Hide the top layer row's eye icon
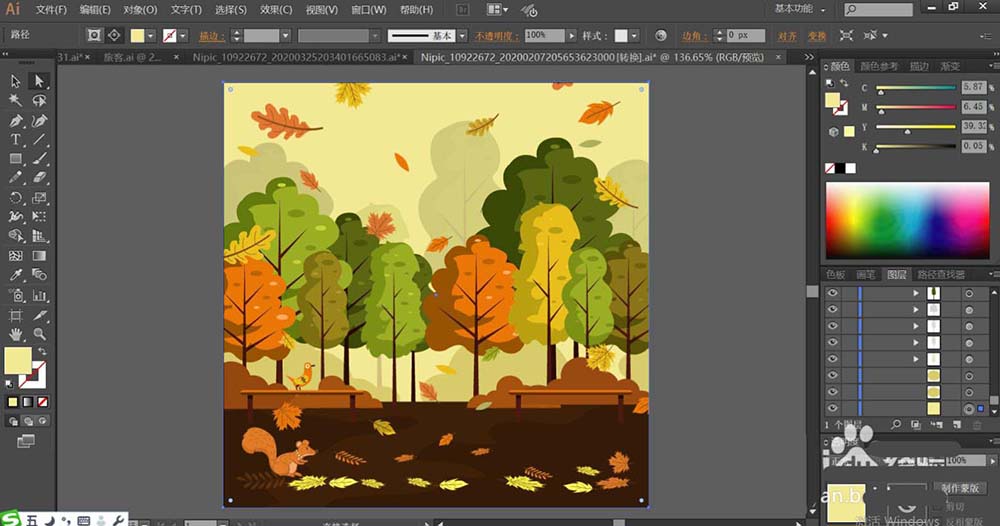This screenshot has height=526, width=1000. pyautogui.click(x=832, y=293)
